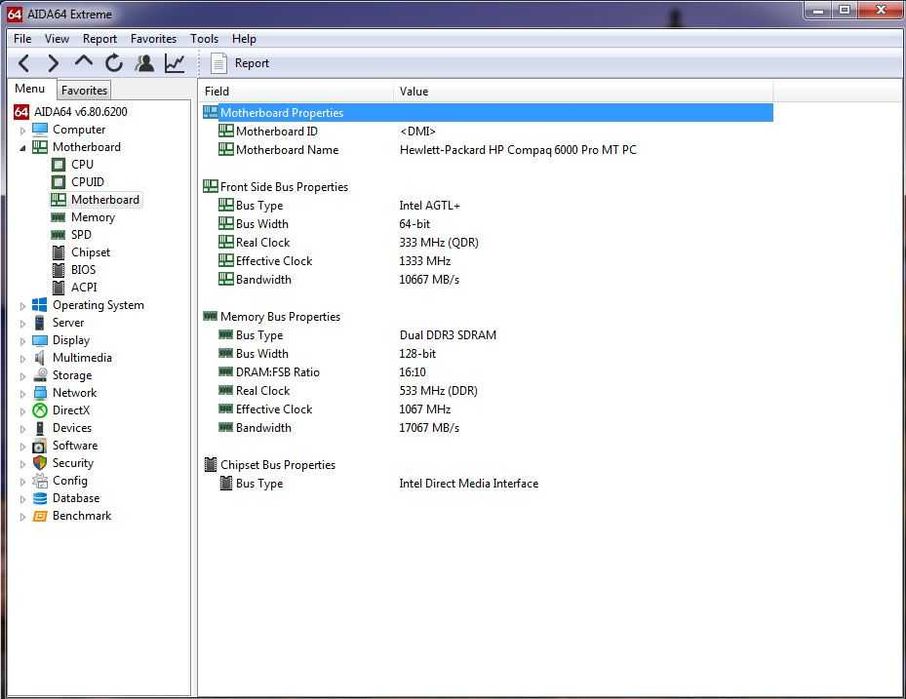Click the Database stack icon

click(x=40, y=498)
